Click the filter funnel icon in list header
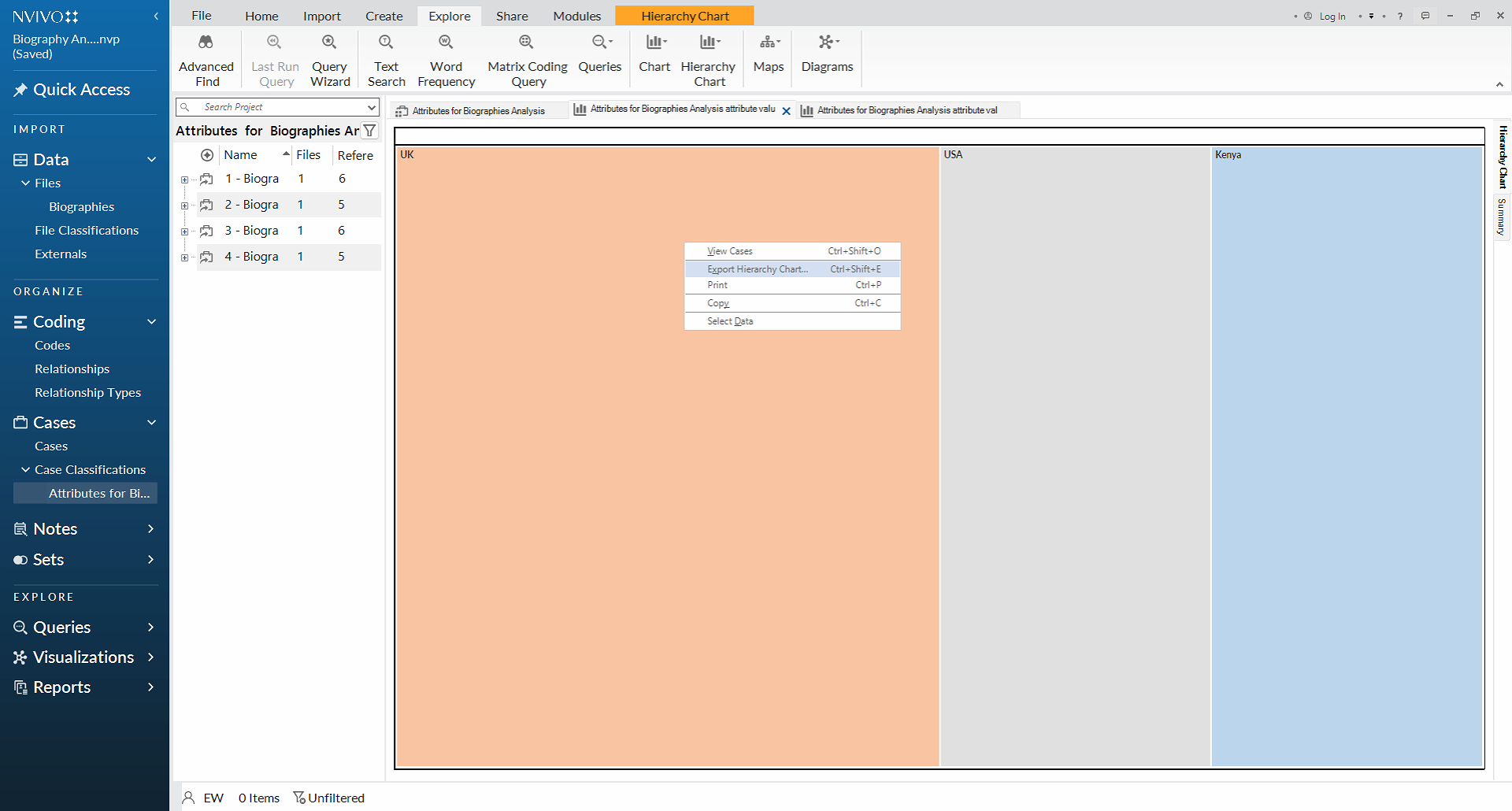 point(369,131)
